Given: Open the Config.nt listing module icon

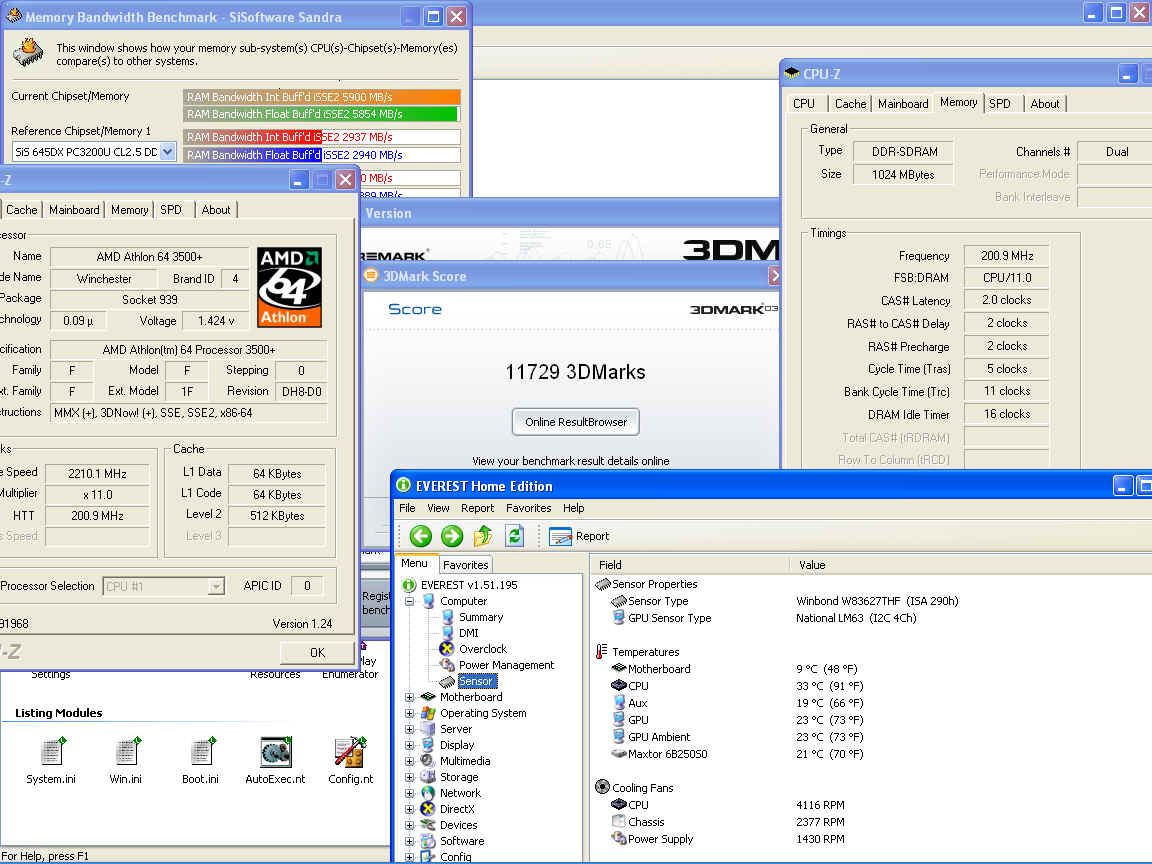Looking at the screenshot, I should [x=350, y=752].
